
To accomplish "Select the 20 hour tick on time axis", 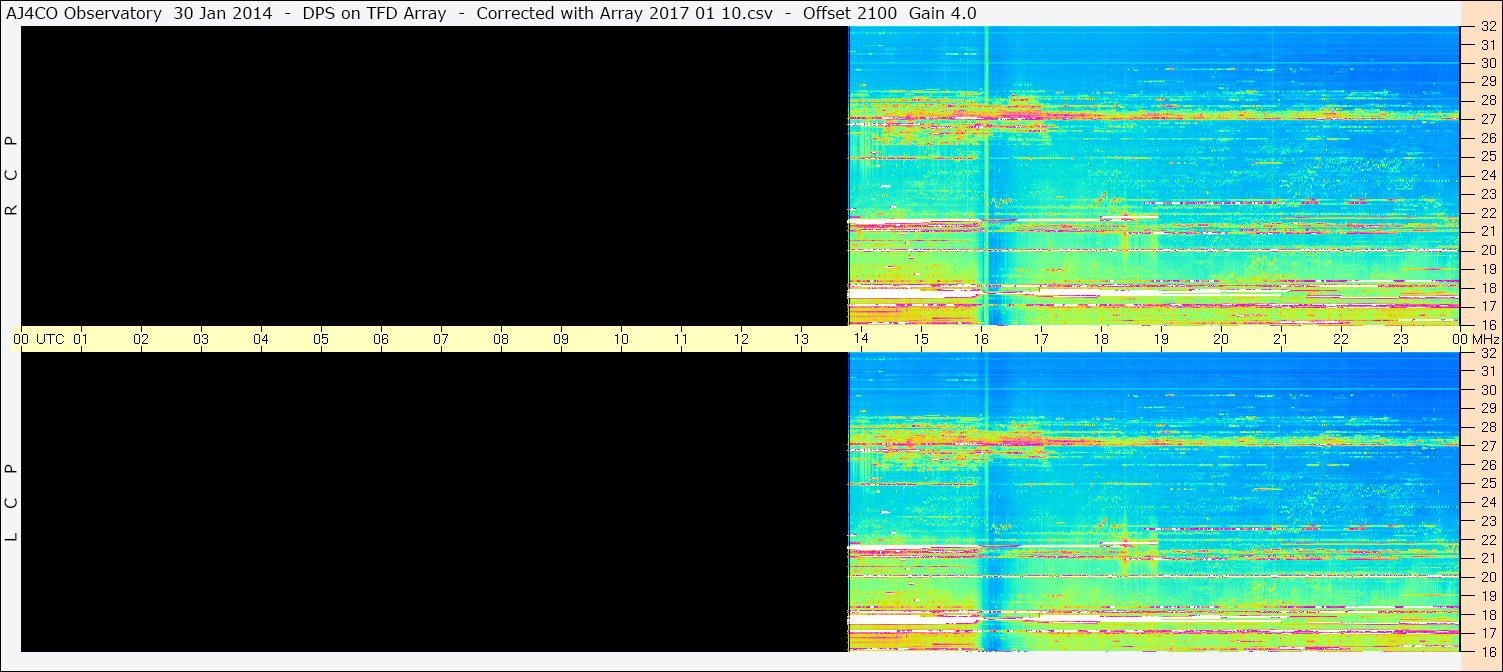I will point(1221,339).
